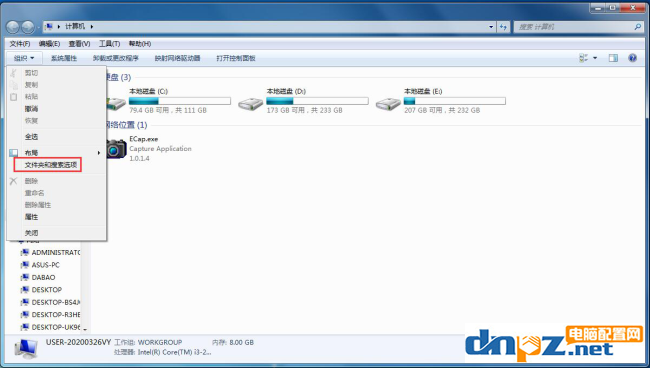Viewport: 650px width, 368px height.
Task: Click the refresh arrows button beside address bar
Action: point(503,27)
